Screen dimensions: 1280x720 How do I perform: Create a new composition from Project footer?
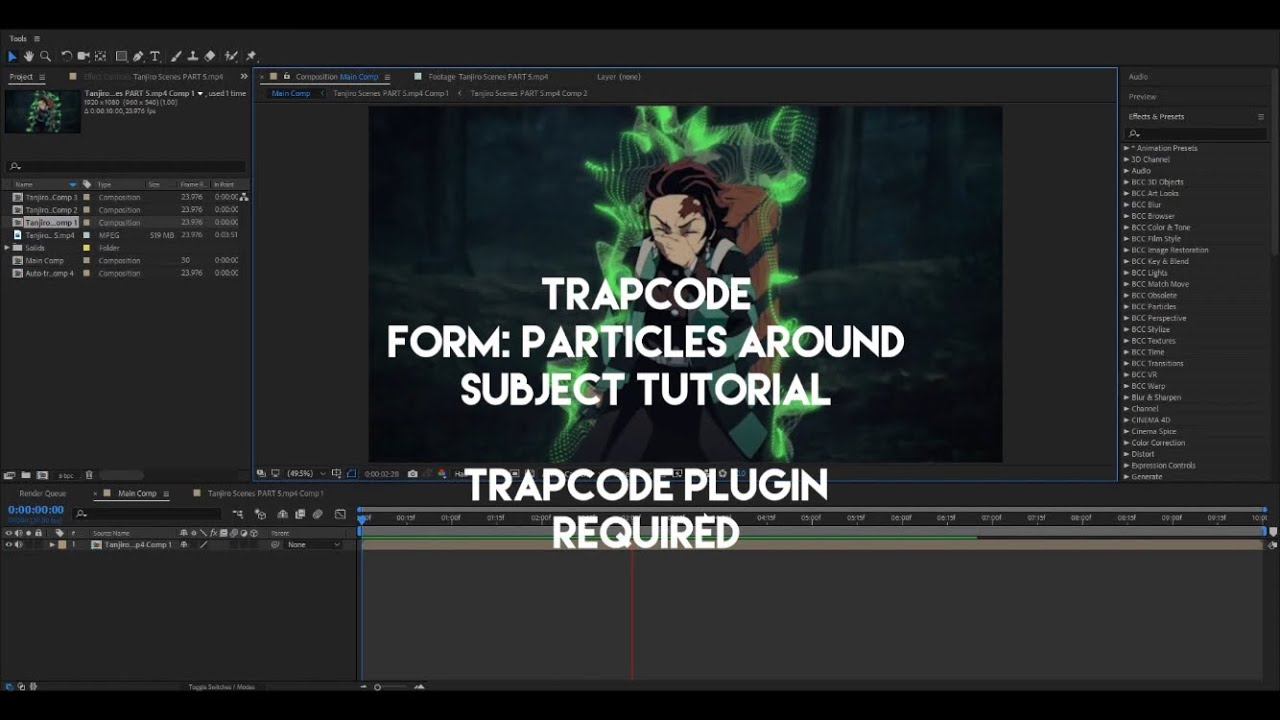pyautogui.click(x=43, y=475)
